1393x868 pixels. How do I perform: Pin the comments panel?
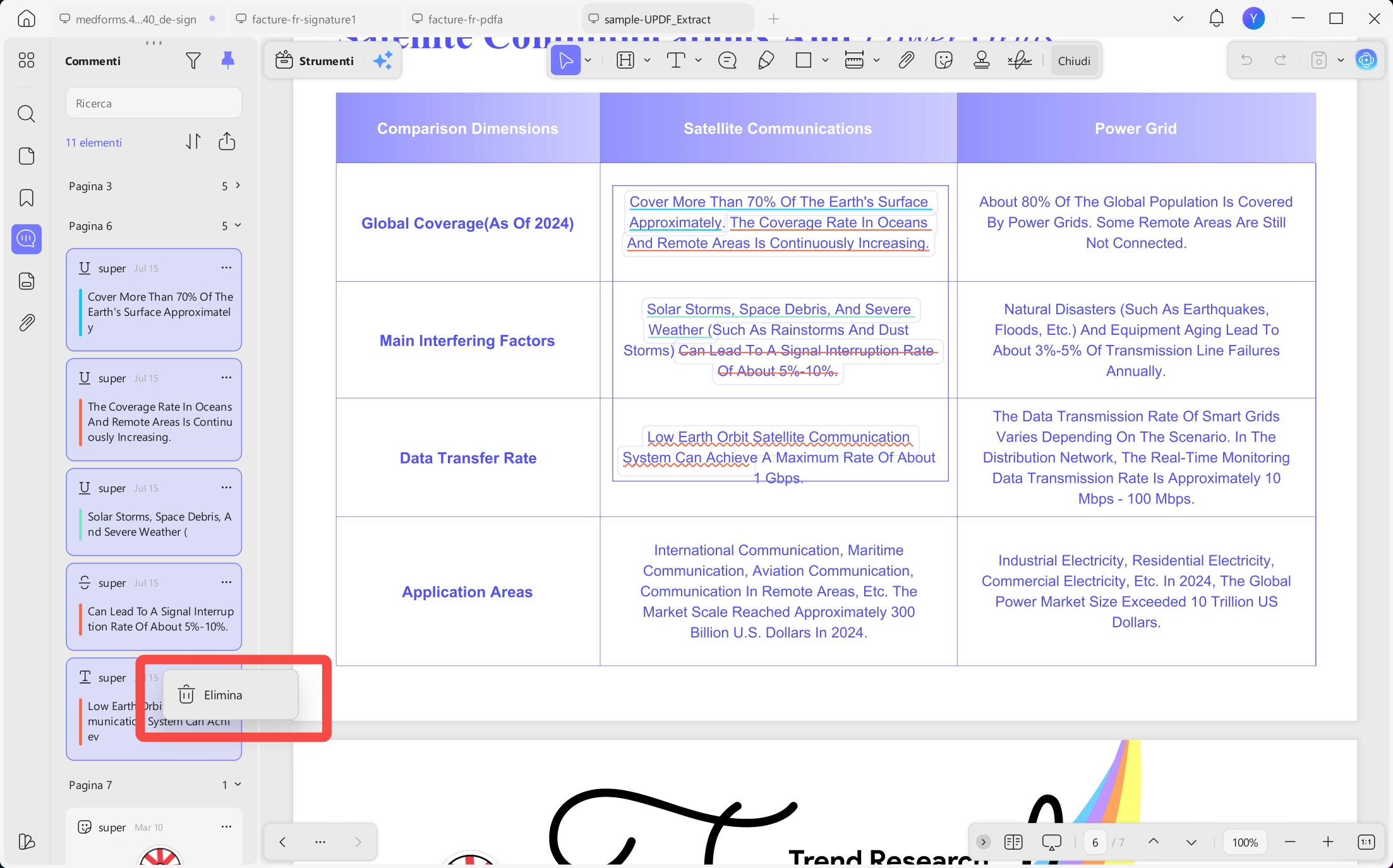click(x=228, y=61)
